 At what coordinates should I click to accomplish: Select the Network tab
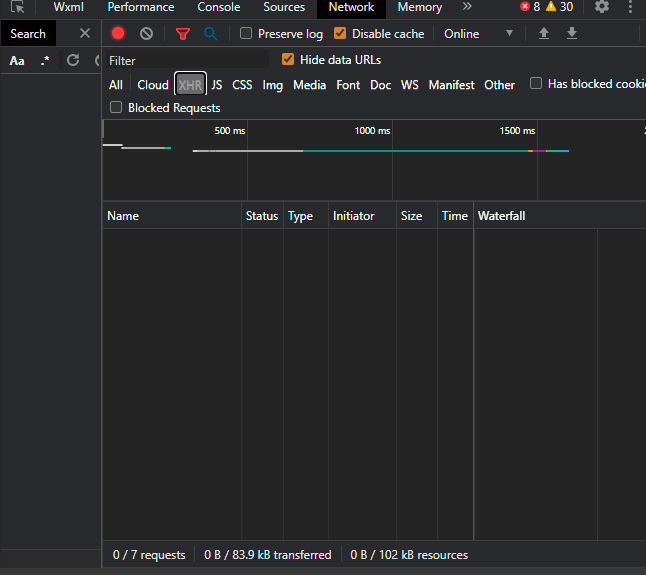pyautogui.click(x=351, y=7)
